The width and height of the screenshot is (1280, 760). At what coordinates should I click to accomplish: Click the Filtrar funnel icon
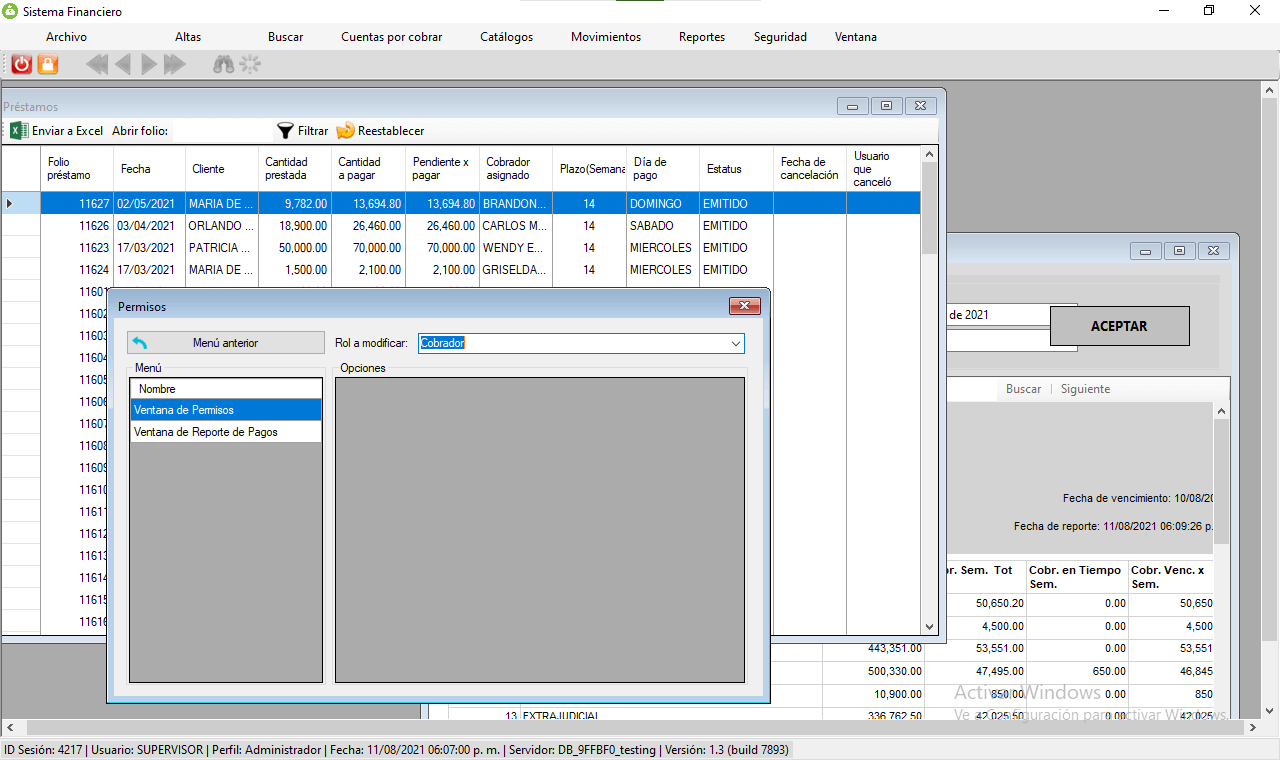point(285,130)
